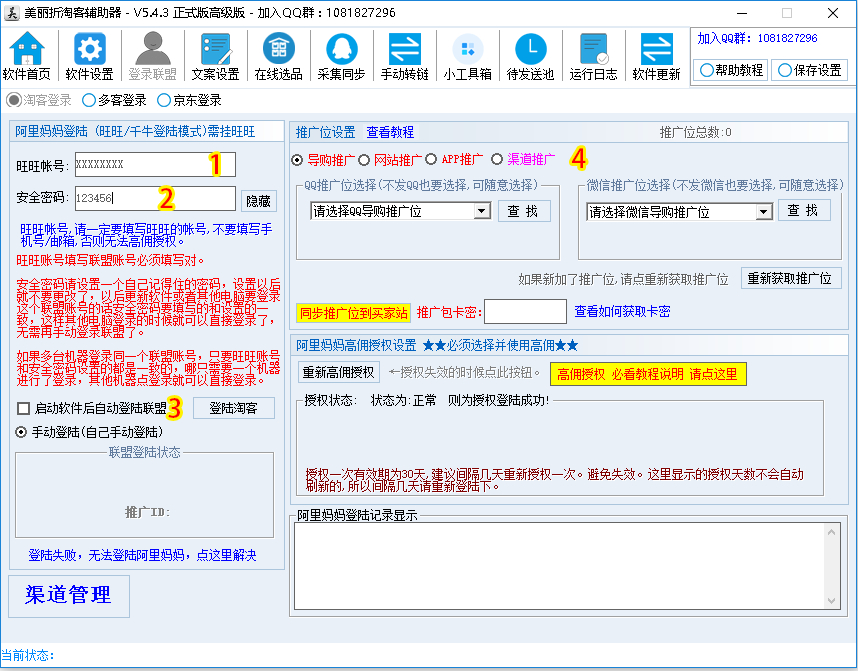The image size is (858, 671).
Task: Click the 登陆失败 点这里解决 link
Action: [142, 555]
